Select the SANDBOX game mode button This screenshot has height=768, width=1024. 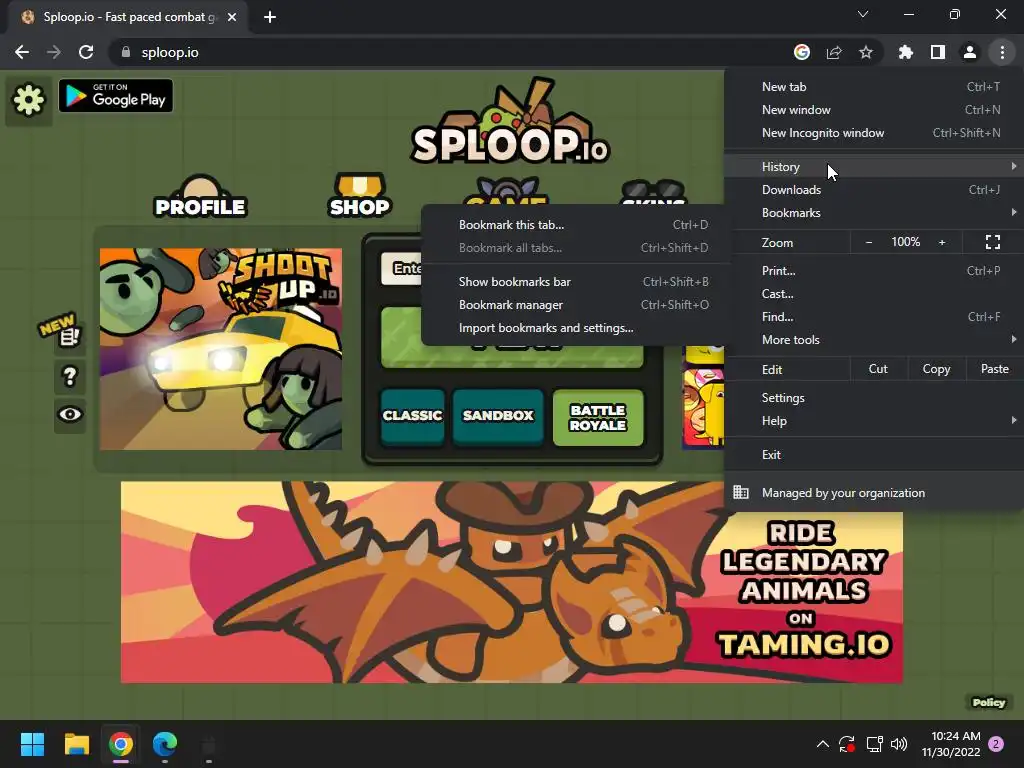[x=498, y=417]
